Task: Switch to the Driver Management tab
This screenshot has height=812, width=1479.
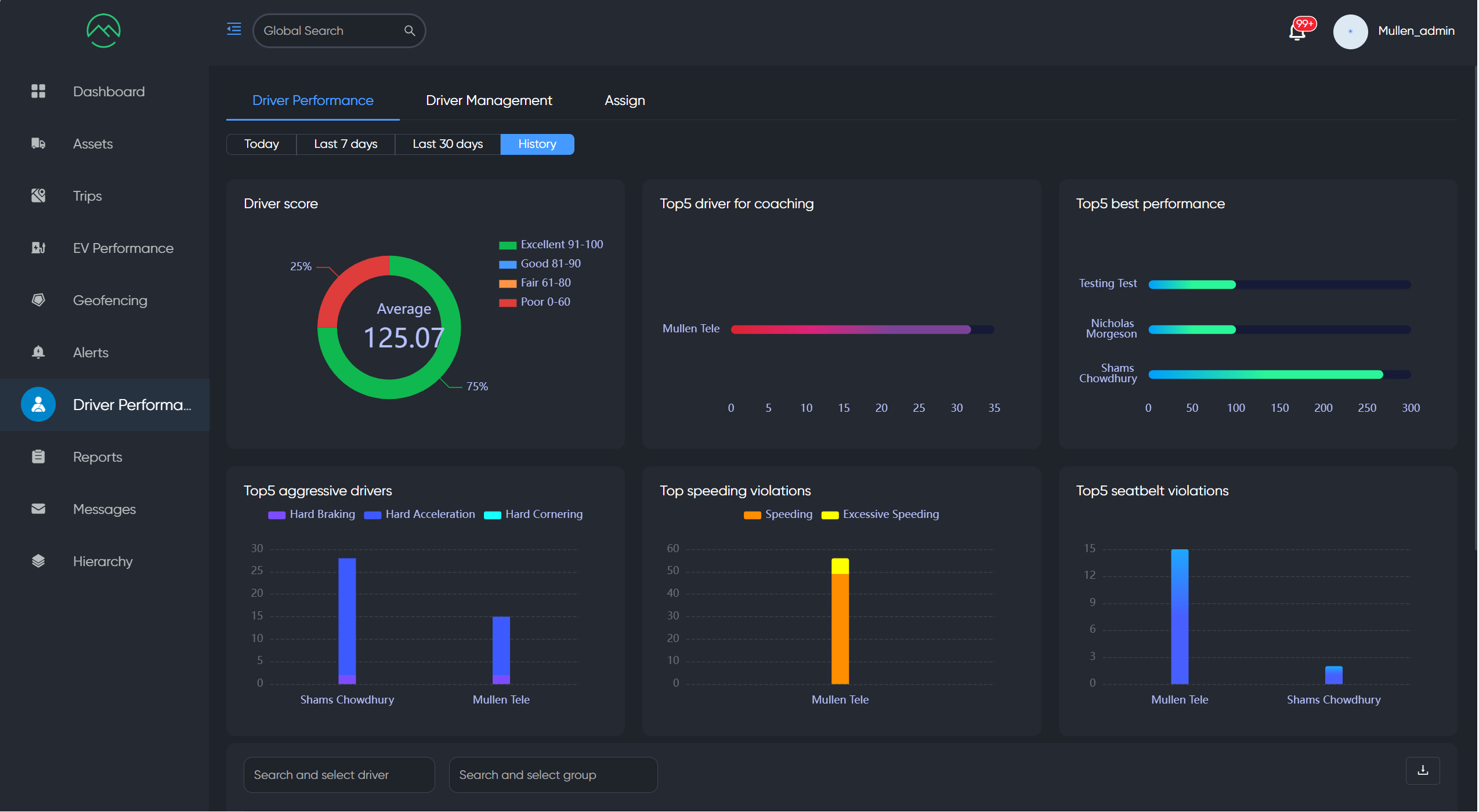Action: click(x=489, y=100)
